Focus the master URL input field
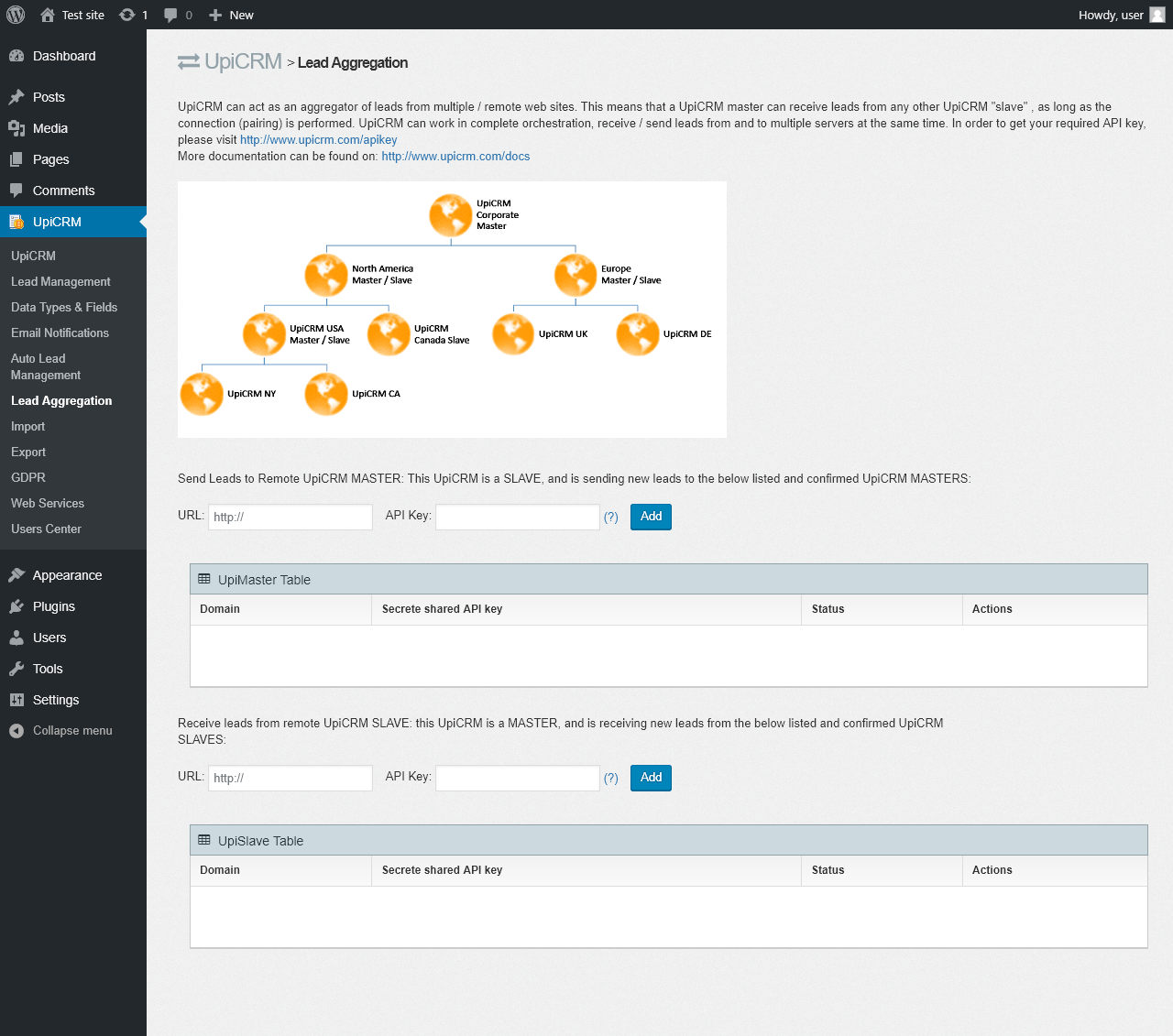1173x1036 pixels. coord(291,517)
